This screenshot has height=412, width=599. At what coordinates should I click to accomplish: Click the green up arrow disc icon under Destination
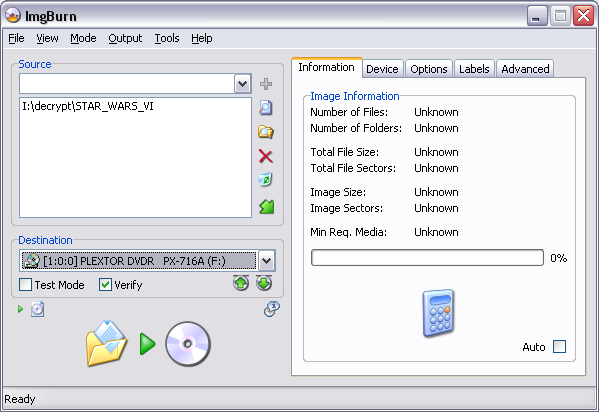click(x=241, y=283)
